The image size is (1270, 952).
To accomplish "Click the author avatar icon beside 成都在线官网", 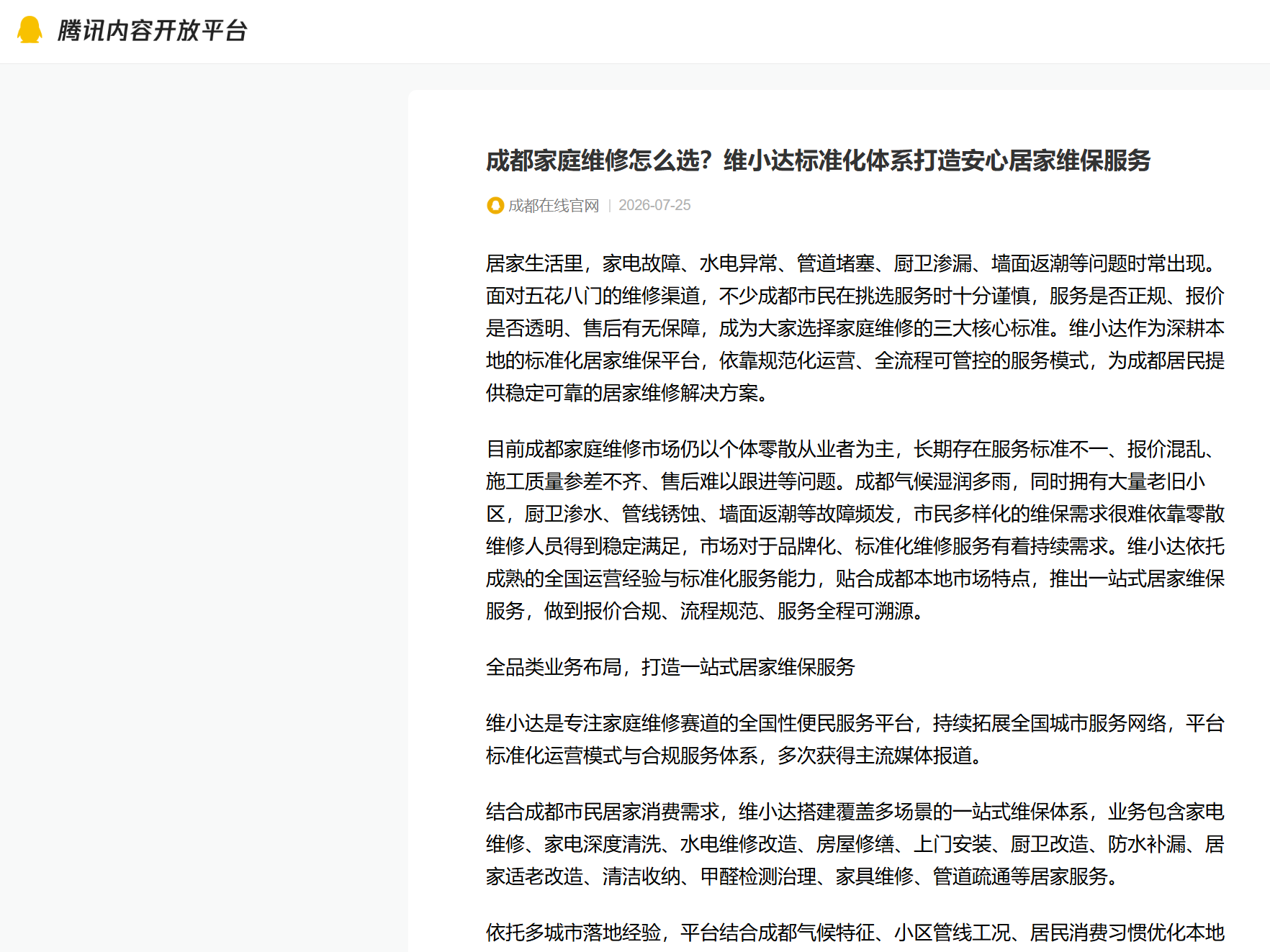I will point(495,206).
